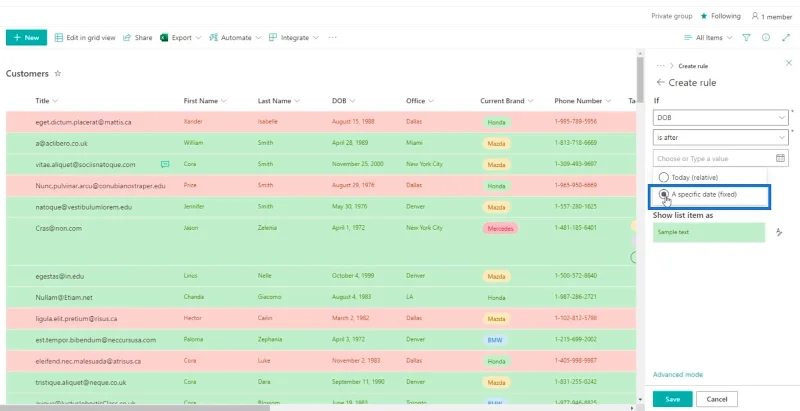This screenshot has height=411, width=800.
Task: Favorite the Customers list with star
Action: click(58, 73)
